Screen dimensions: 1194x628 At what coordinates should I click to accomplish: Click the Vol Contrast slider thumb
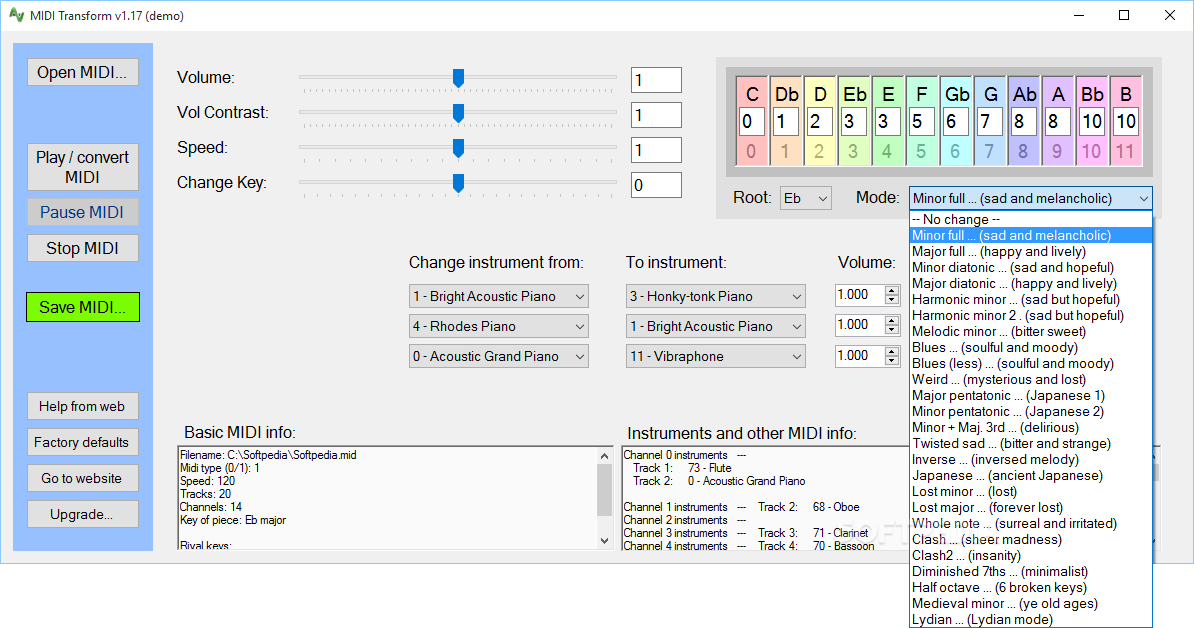click(x=458, y=113)
